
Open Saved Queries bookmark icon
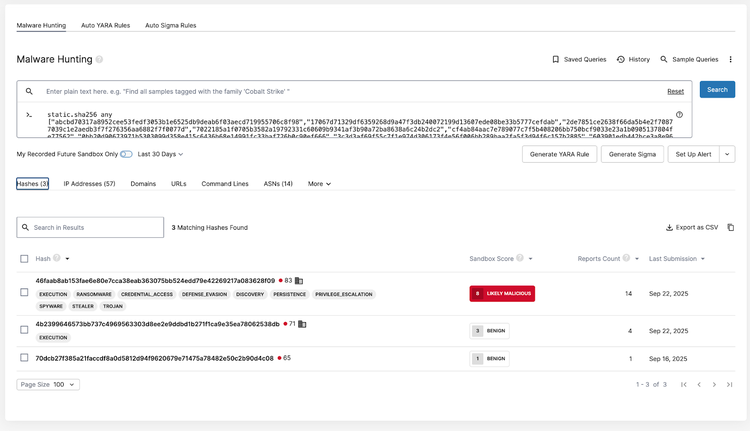pyautogui.click(x=556, y=60)
